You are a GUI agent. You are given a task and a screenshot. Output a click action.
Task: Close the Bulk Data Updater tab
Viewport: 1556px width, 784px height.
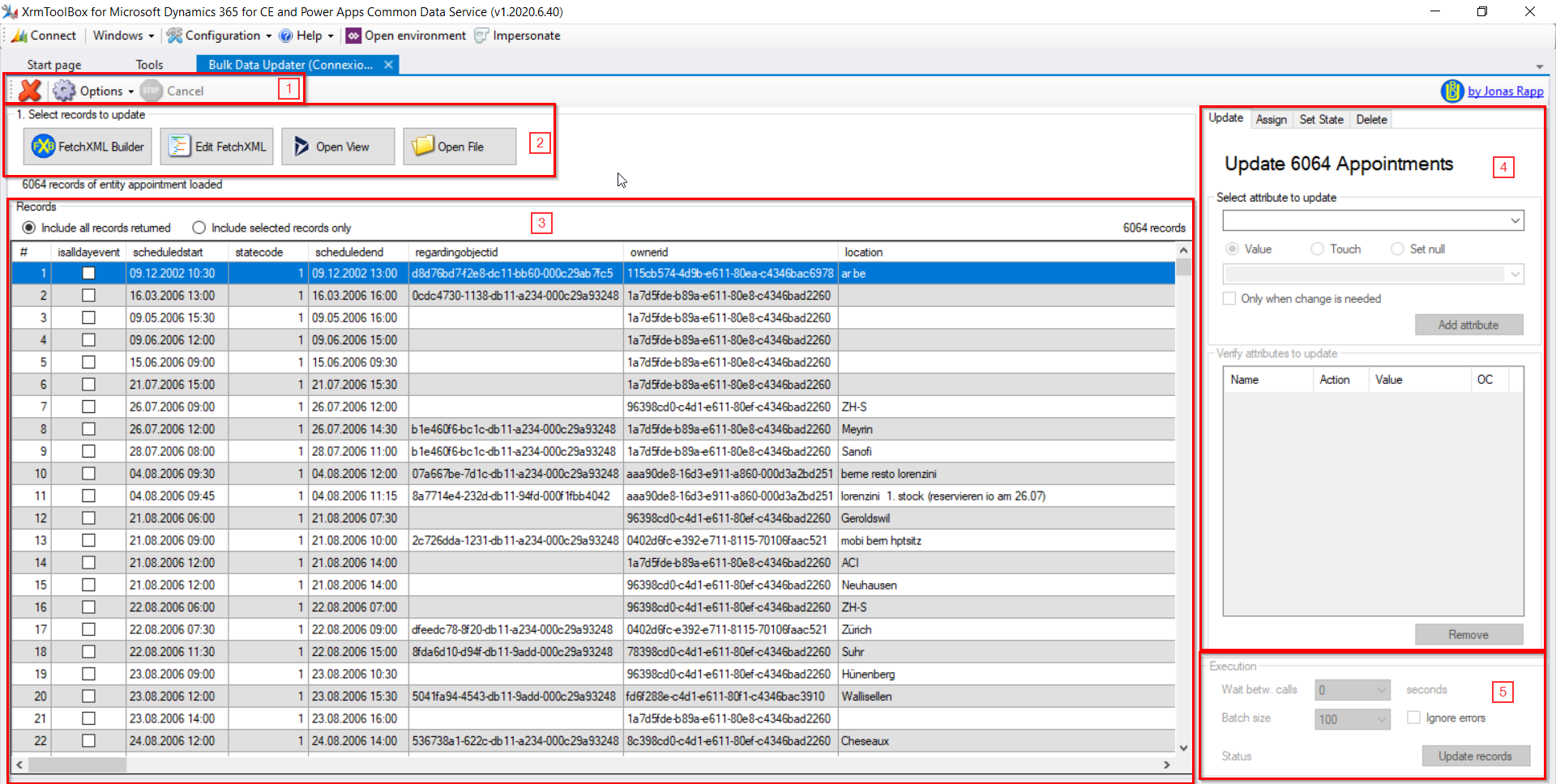(388, 65)
